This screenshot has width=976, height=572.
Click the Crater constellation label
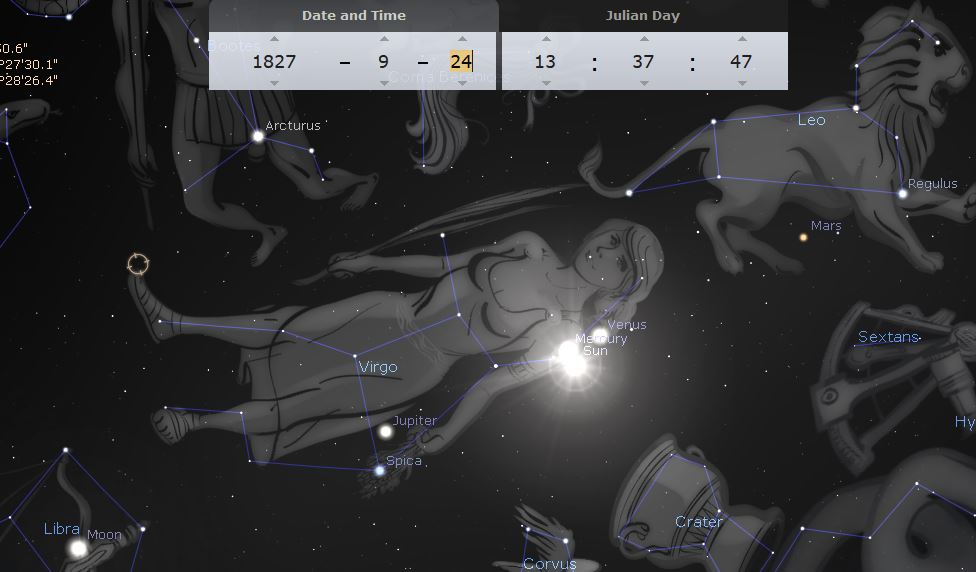tap(698, 522)
